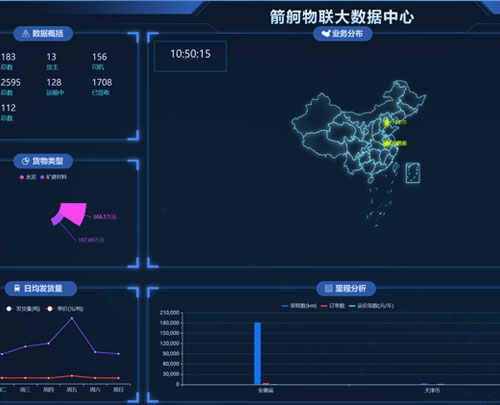The height and width of the screenshot is (405, 500).
Task: Click the 箭䑮物联大数据中心 title
Action: pyautogui.click(x=342, y=17)
